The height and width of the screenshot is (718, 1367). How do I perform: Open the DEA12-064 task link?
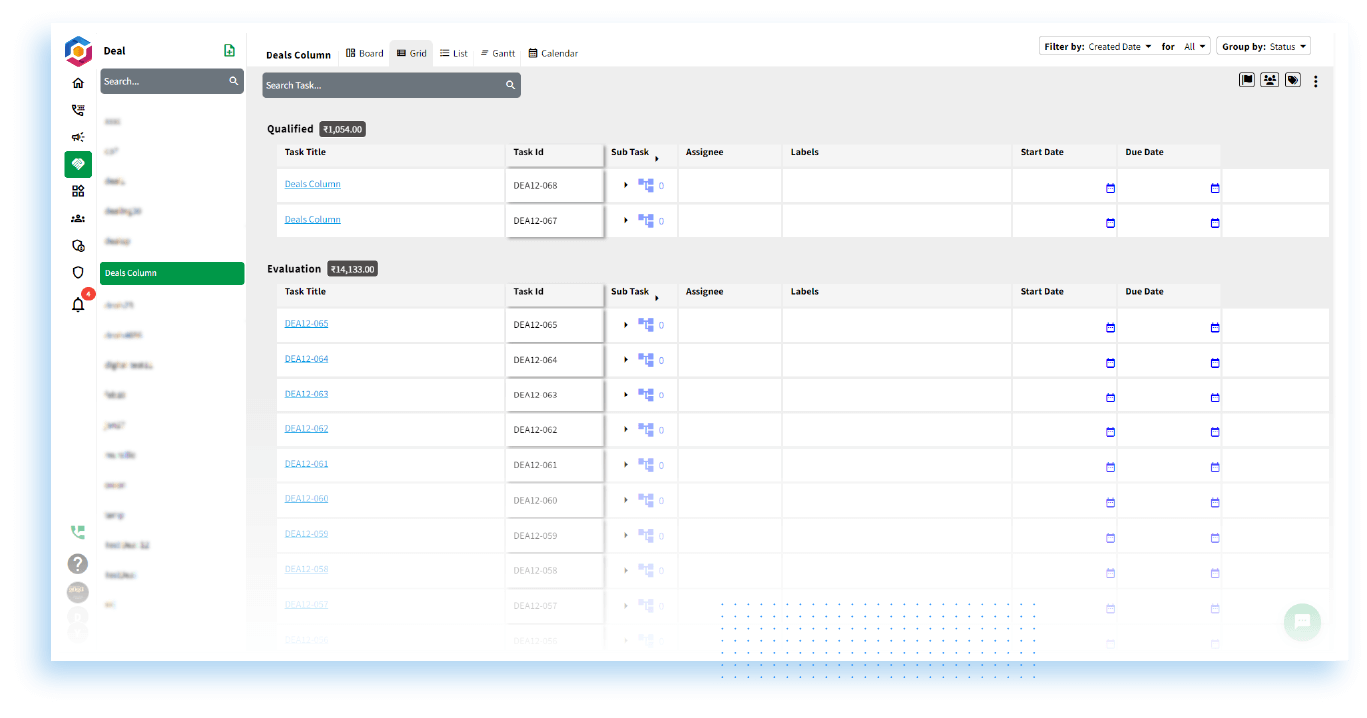(306, 358)
